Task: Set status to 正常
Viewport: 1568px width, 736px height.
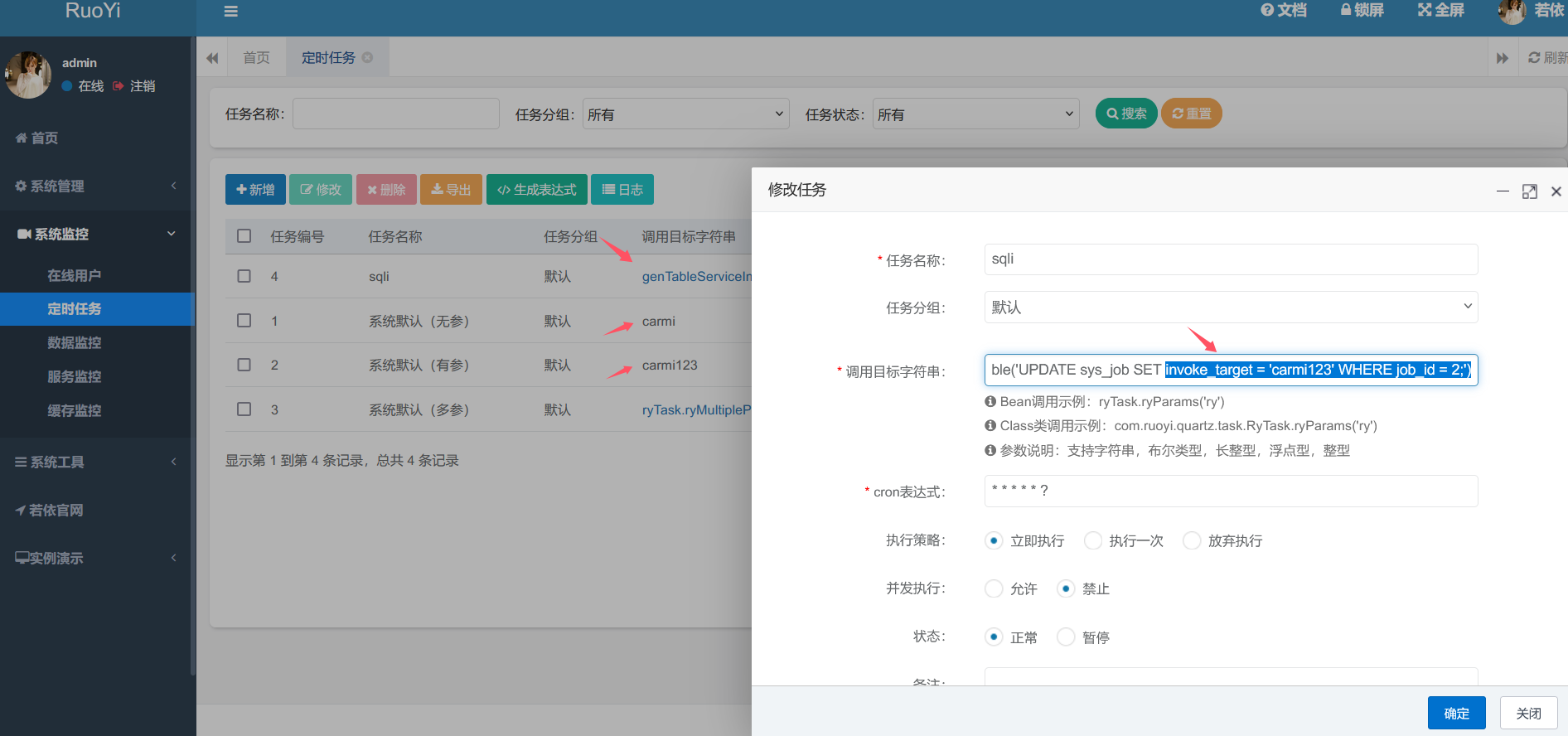Action: [x=994, y=637]
